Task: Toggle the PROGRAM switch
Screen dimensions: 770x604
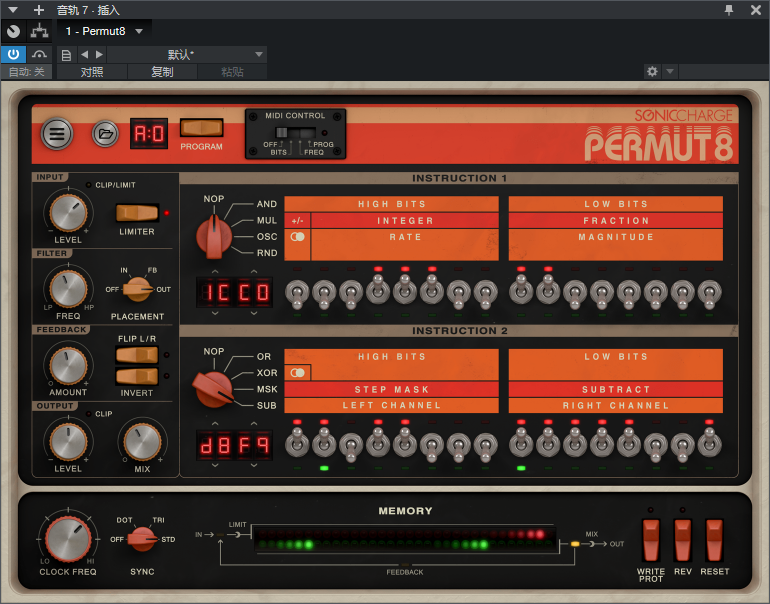Action: (x=201, y=128)
